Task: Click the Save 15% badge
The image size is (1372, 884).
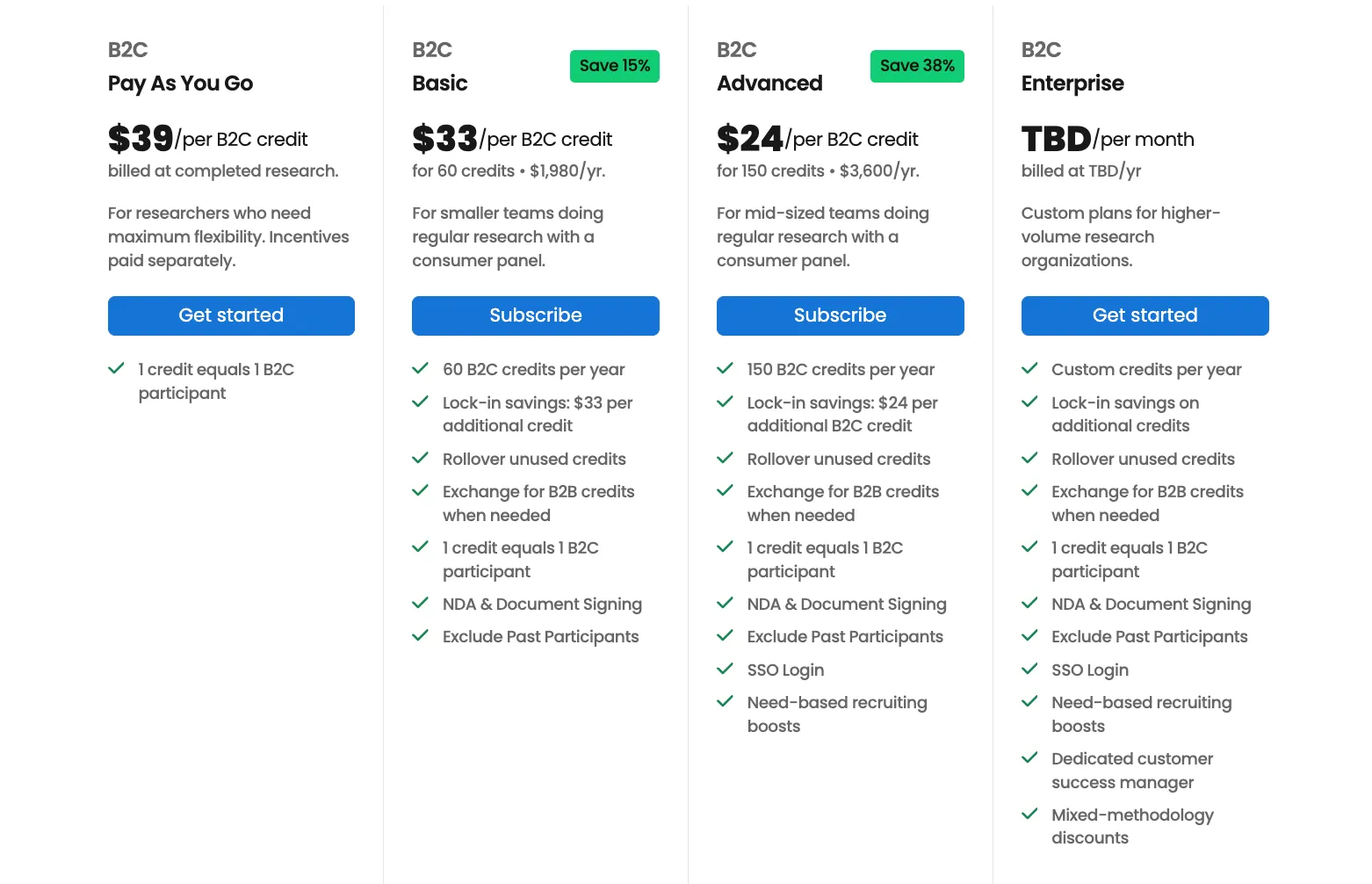Action: [615, 66]
